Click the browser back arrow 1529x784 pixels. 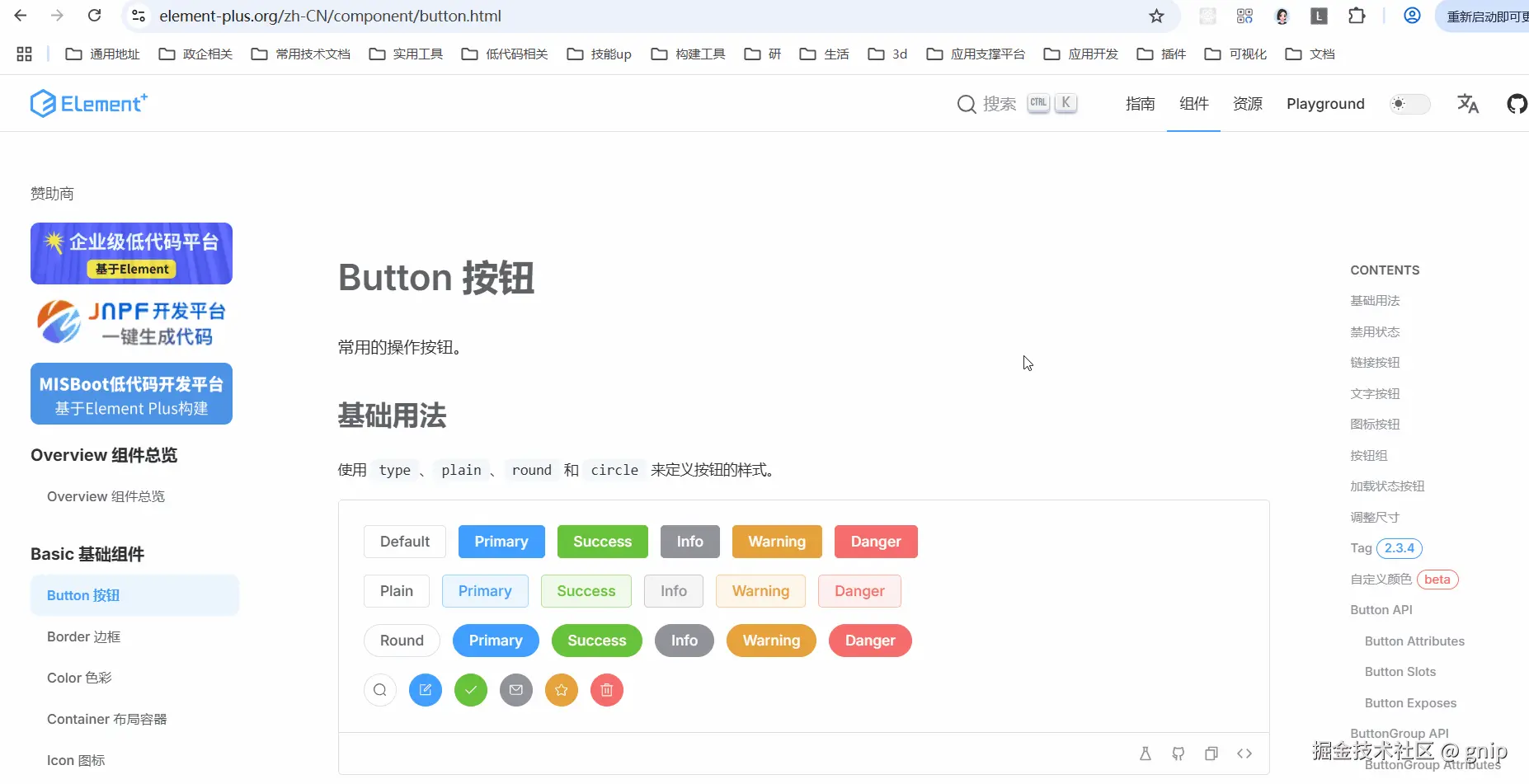[21, 16]
